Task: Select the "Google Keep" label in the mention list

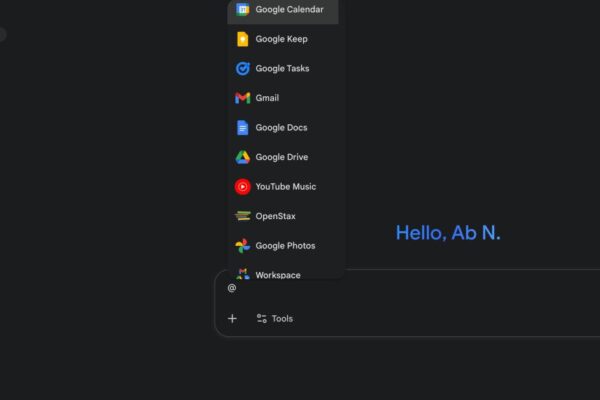Action: click(281, 39)
